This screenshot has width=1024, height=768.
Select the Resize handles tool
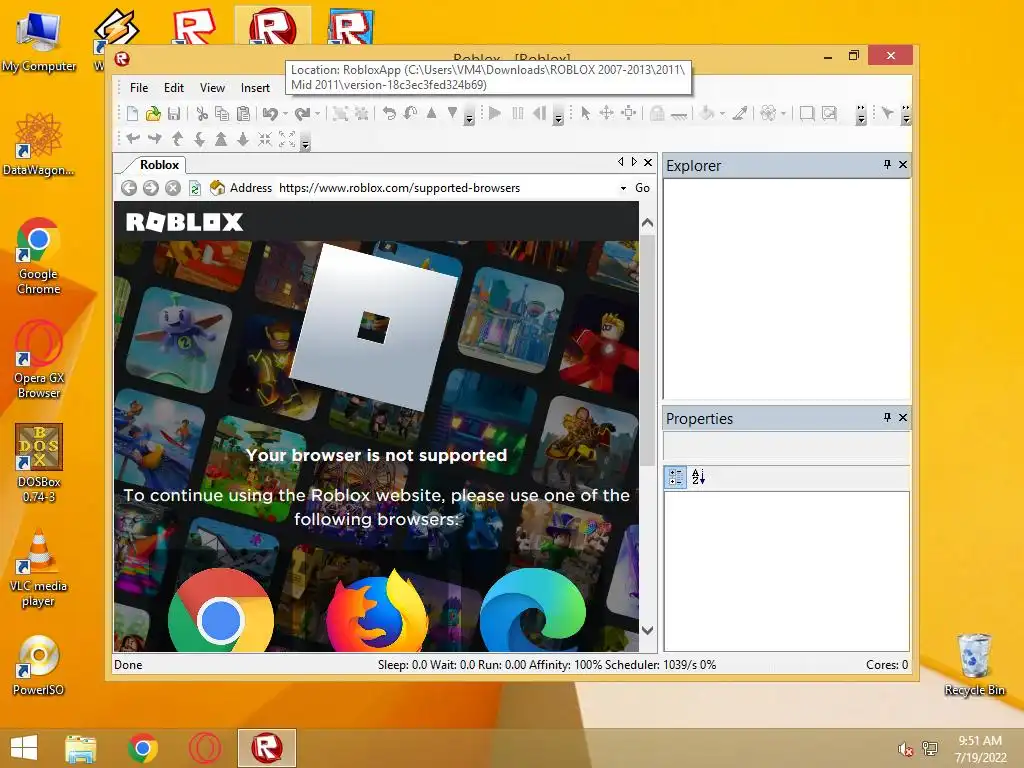628,113
